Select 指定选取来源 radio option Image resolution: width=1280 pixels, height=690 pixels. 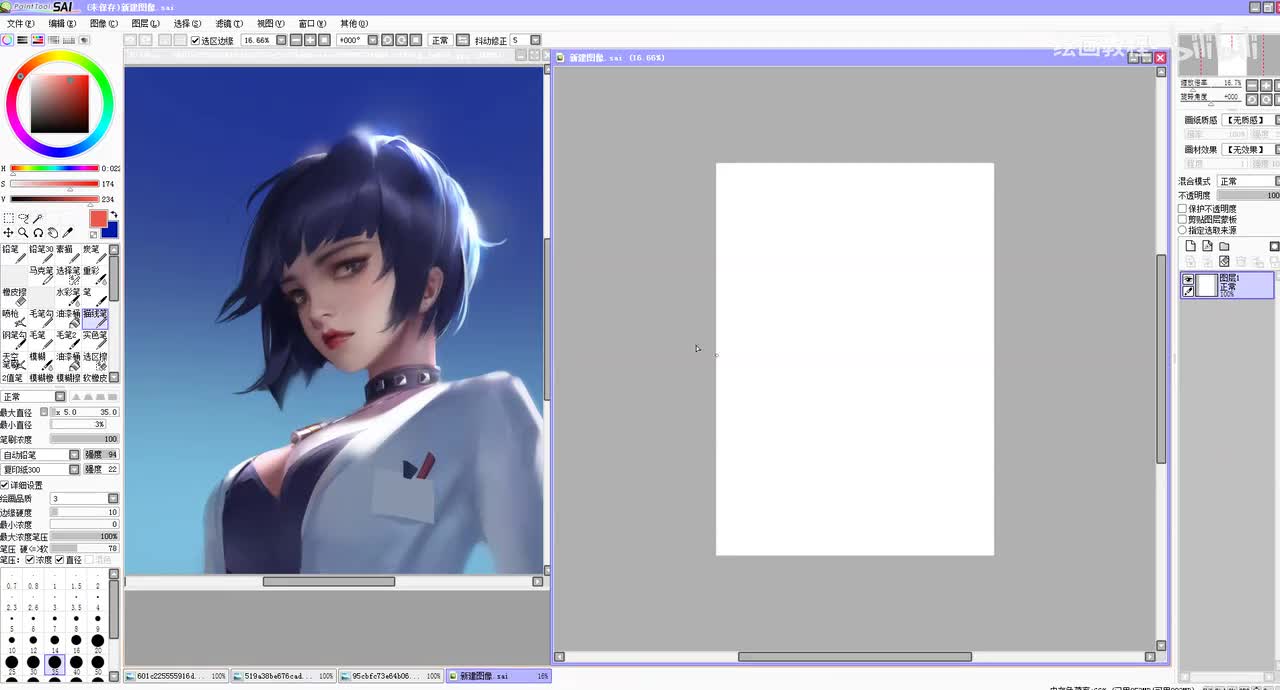pos(1182,231)
